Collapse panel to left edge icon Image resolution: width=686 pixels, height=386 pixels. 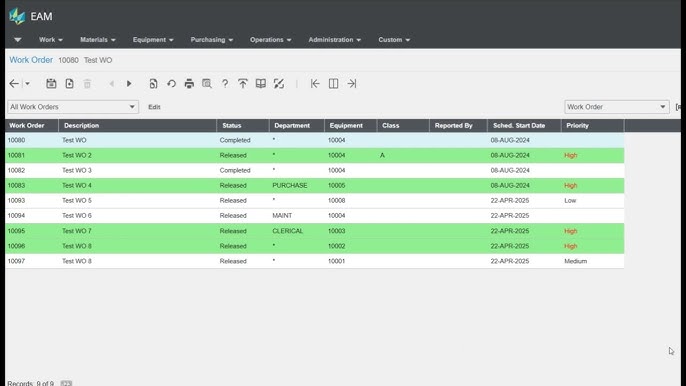pyautogui.click(x=315, y=84)
